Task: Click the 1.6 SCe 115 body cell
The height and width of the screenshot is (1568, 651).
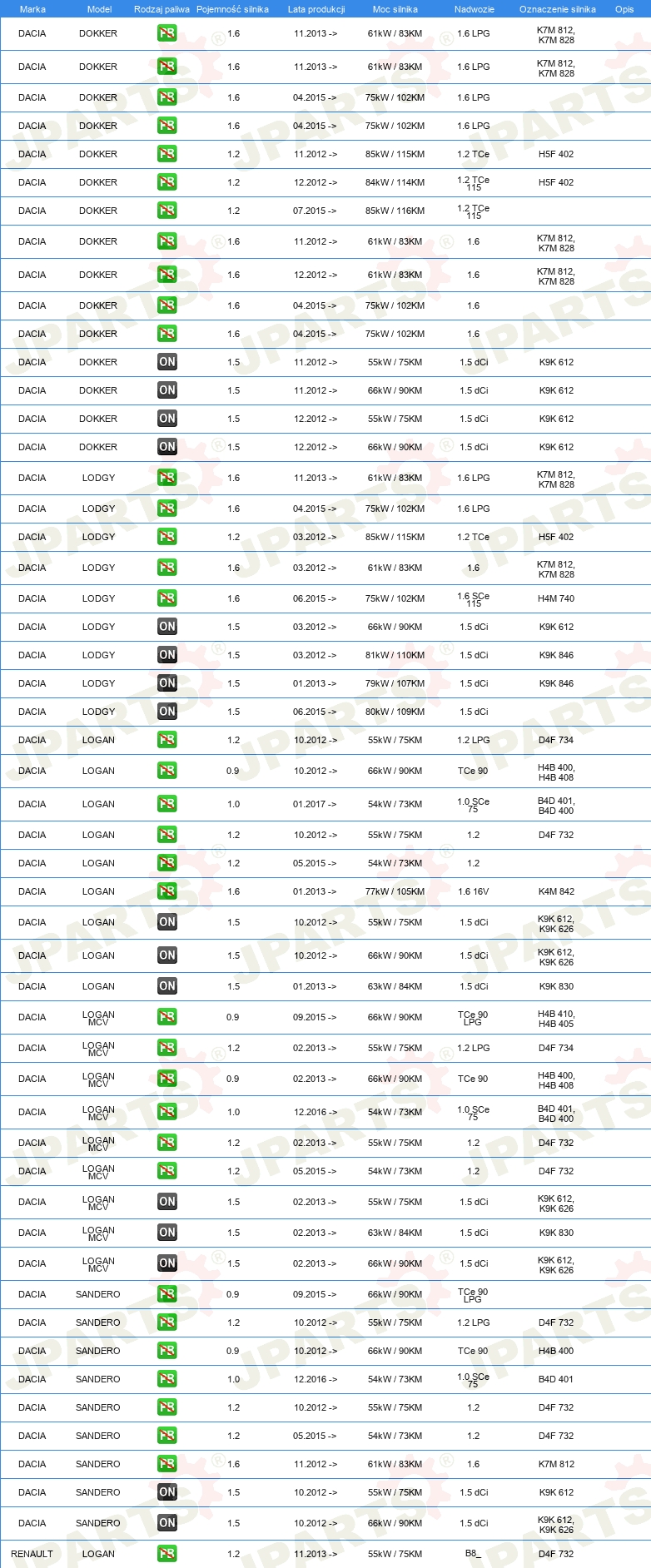Action: point(474,599)
